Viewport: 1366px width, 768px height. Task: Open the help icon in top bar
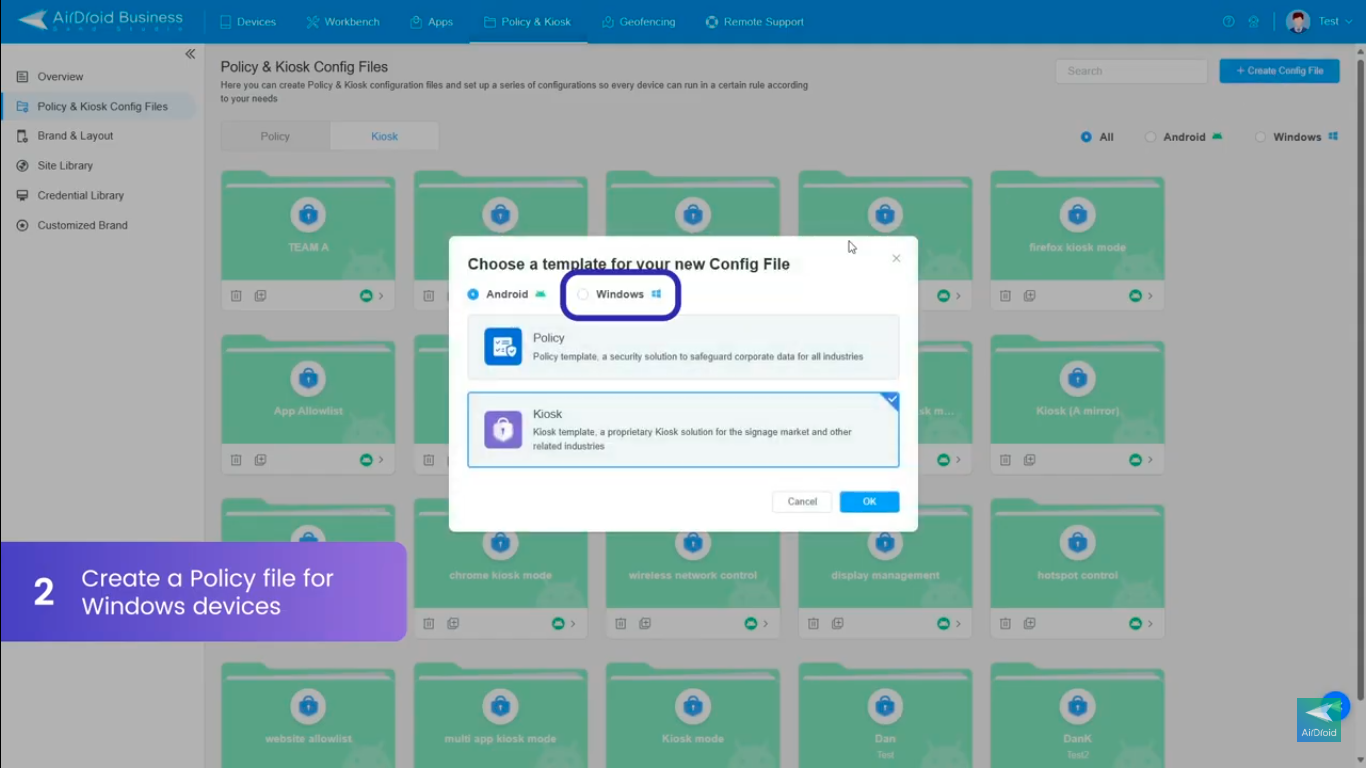click(1228, 21)
